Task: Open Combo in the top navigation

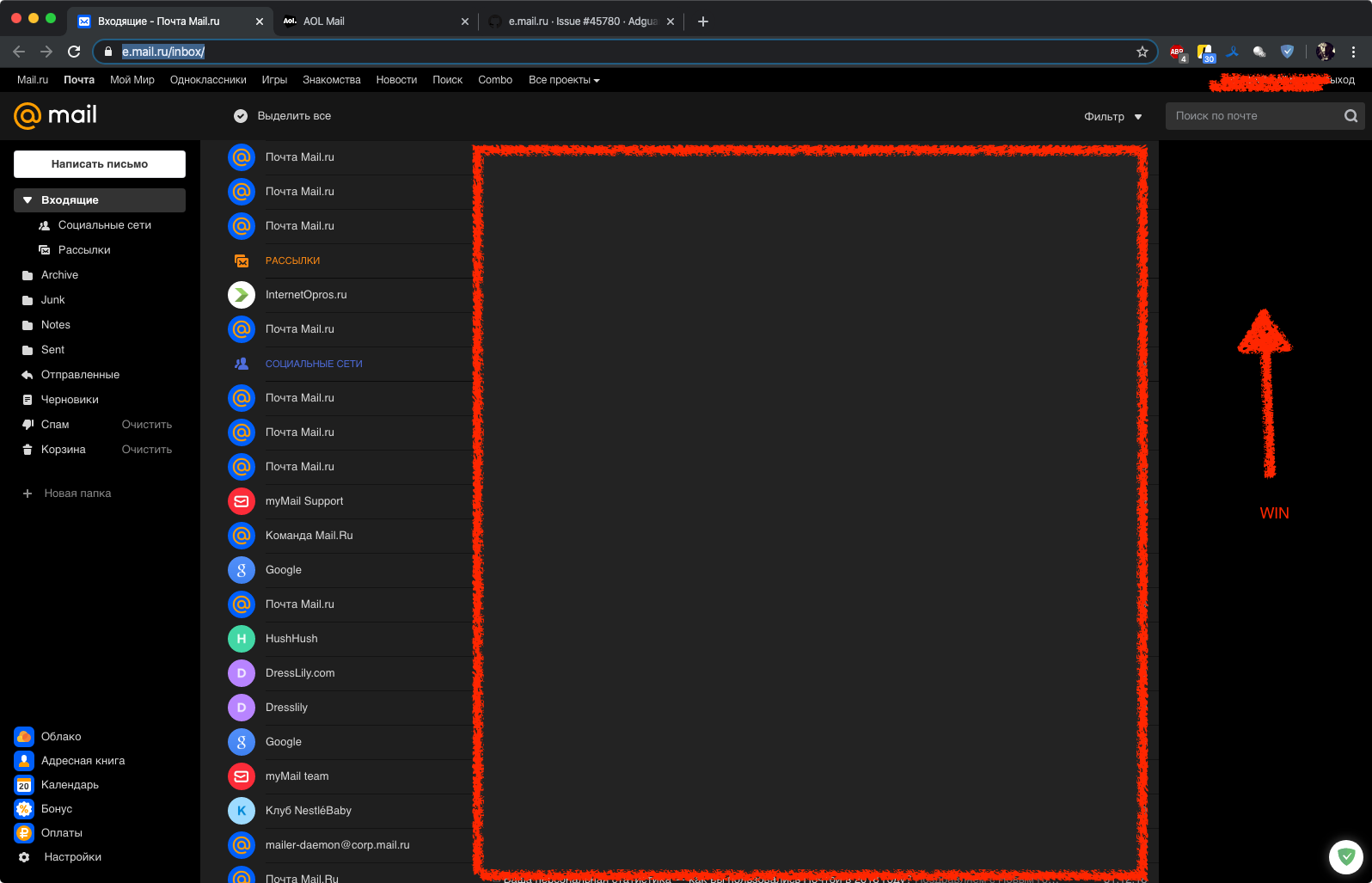Action: 495,80
